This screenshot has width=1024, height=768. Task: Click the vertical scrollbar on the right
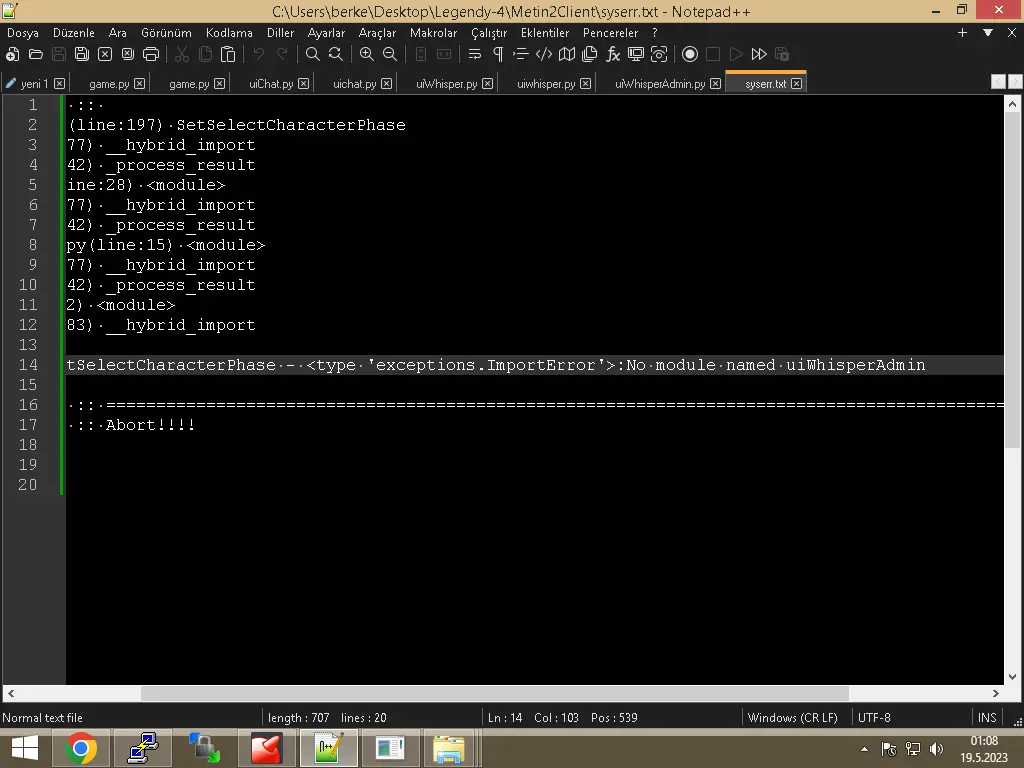[1015, 300]
